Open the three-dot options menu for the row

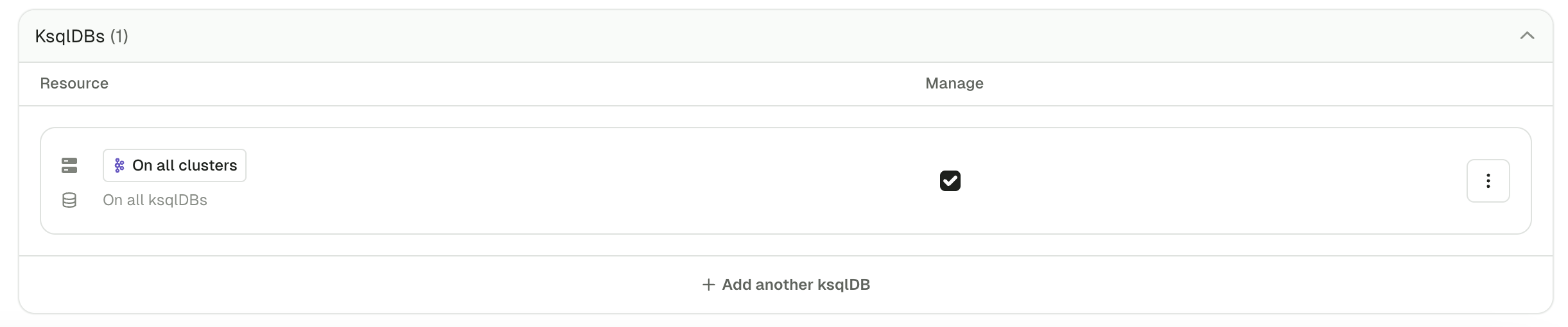point(1488,181)
